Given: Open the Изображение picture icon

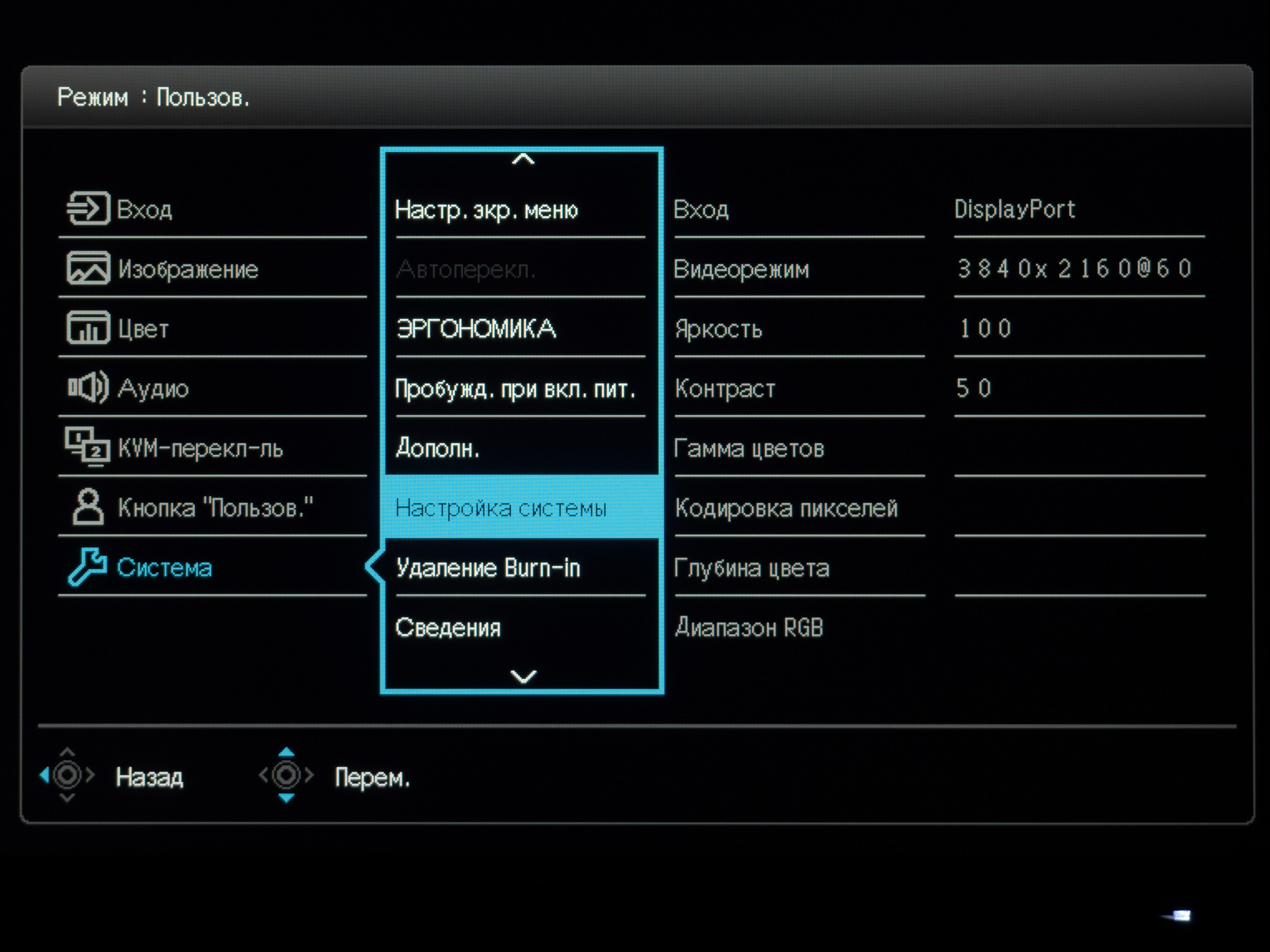Looking at the screenshot, I should [x=88, y=268].
